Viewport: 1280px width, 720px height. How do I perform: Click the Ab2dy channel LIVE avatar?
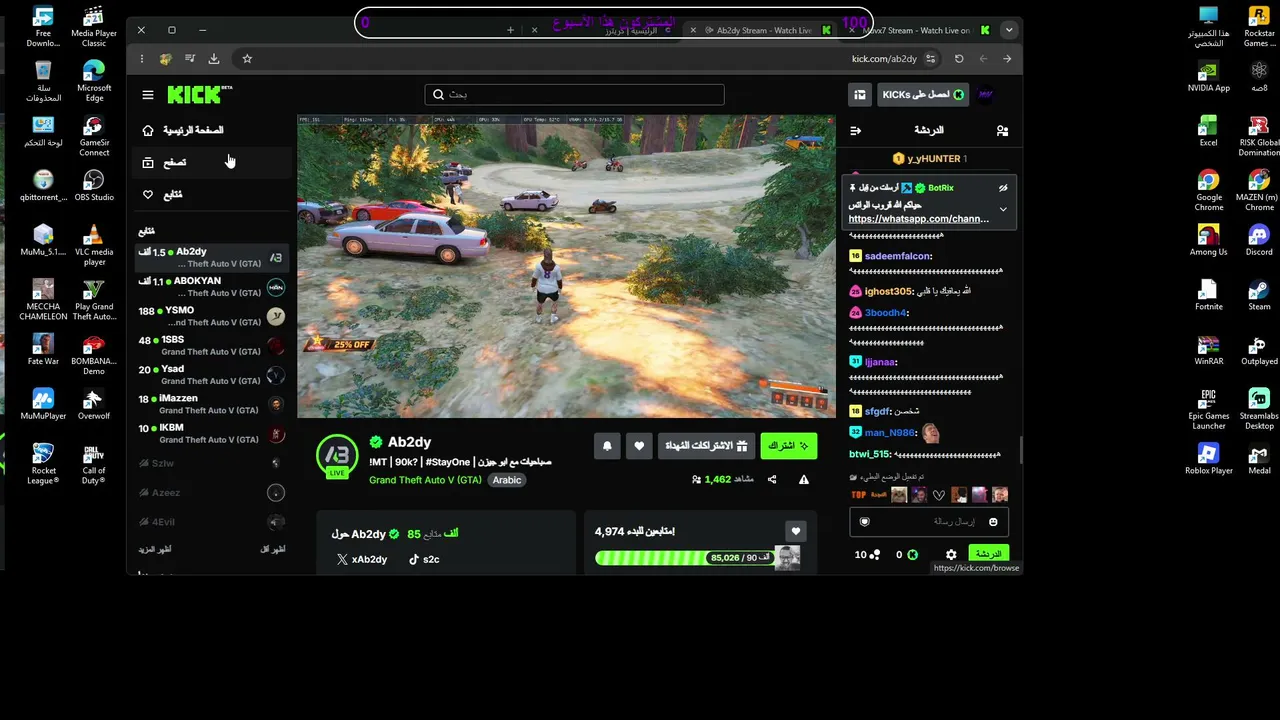click(x=337, y=457)
